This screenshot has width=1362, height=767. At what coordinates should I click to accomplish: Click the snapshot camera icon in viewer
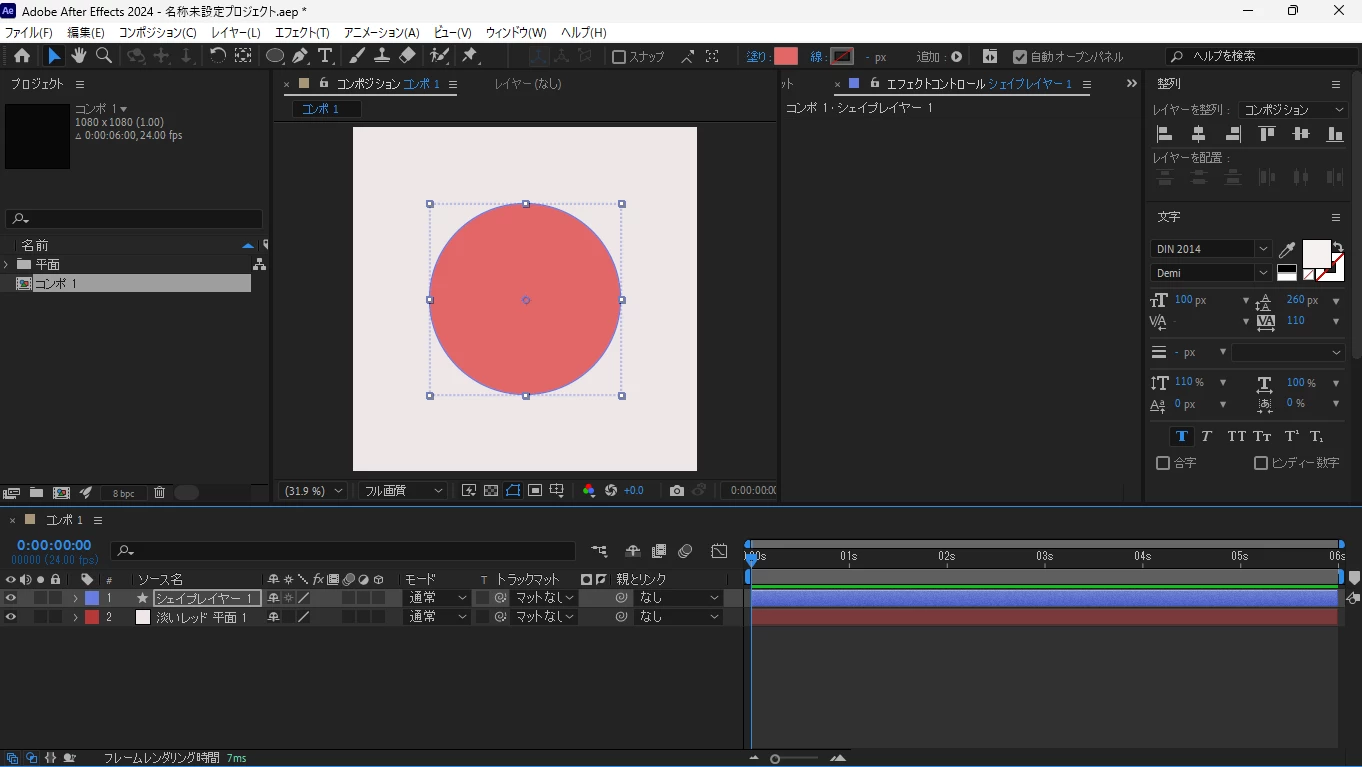[677, 490]
